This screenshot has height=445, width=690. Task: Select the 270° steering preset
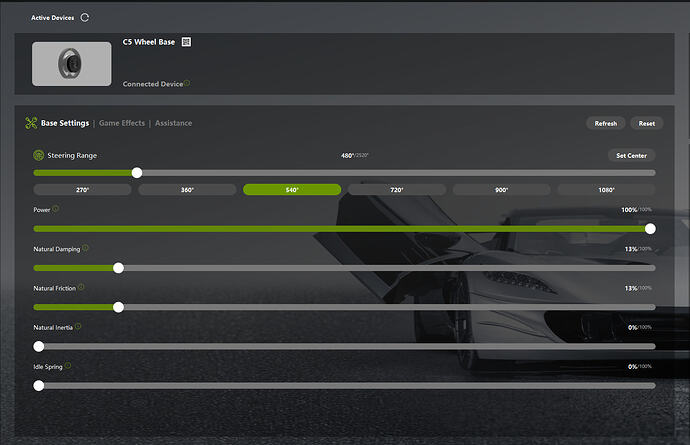pyautogui.click(x=82, y=190)
